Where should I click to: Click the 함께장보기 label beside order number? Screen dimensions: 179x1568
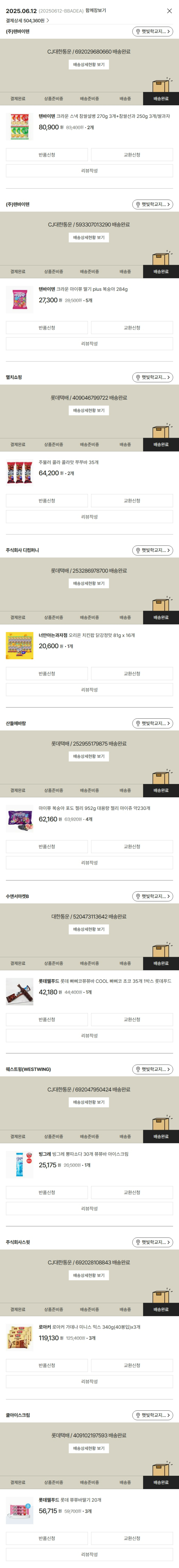(x=96, y=11)
